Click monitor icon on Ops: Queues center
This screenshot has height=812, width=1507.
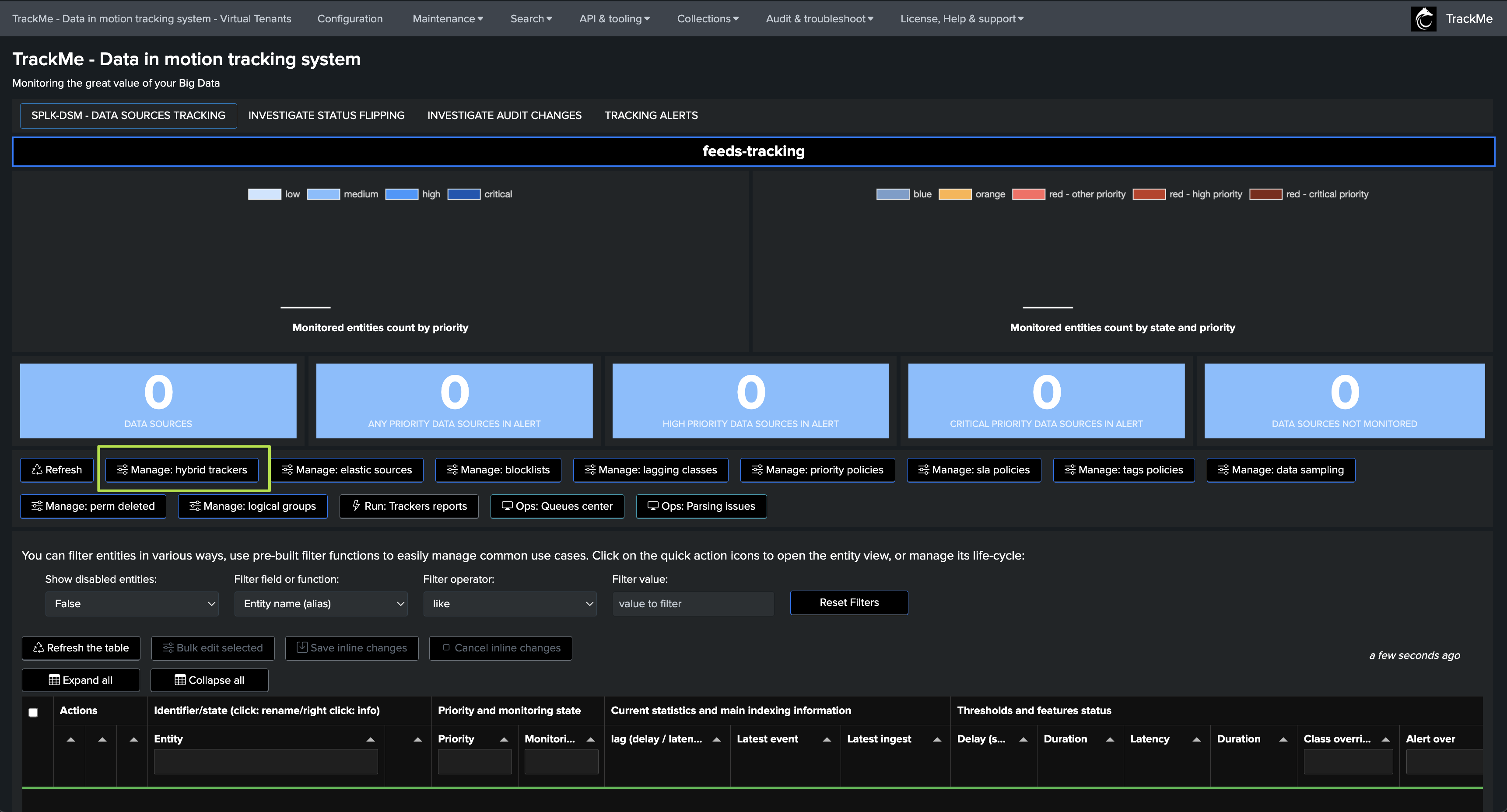tap(507, 506)
